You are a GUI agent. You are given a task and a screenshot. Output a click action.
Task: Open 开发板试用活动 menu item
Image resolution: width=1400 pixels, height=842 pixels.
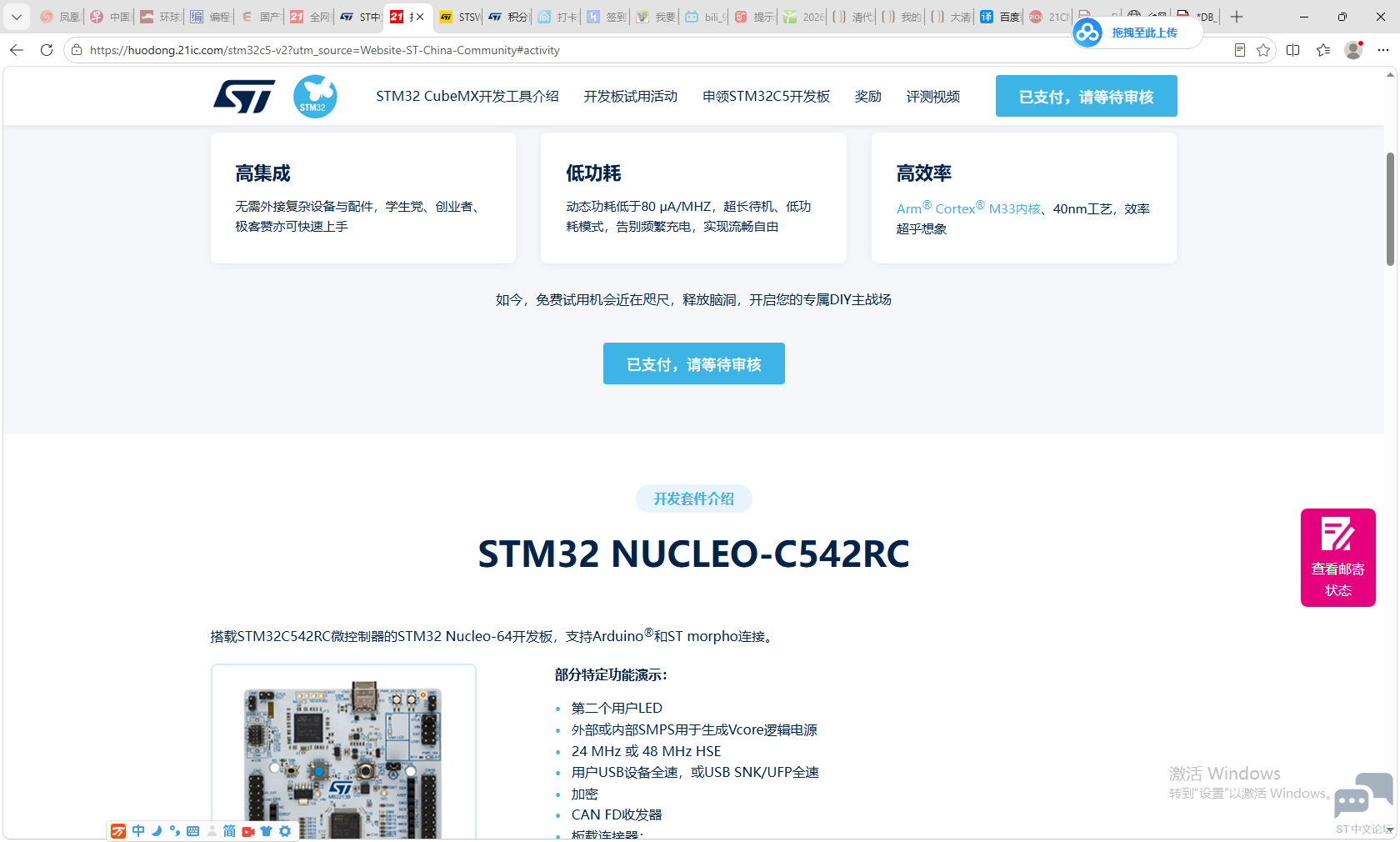[631, 97]
